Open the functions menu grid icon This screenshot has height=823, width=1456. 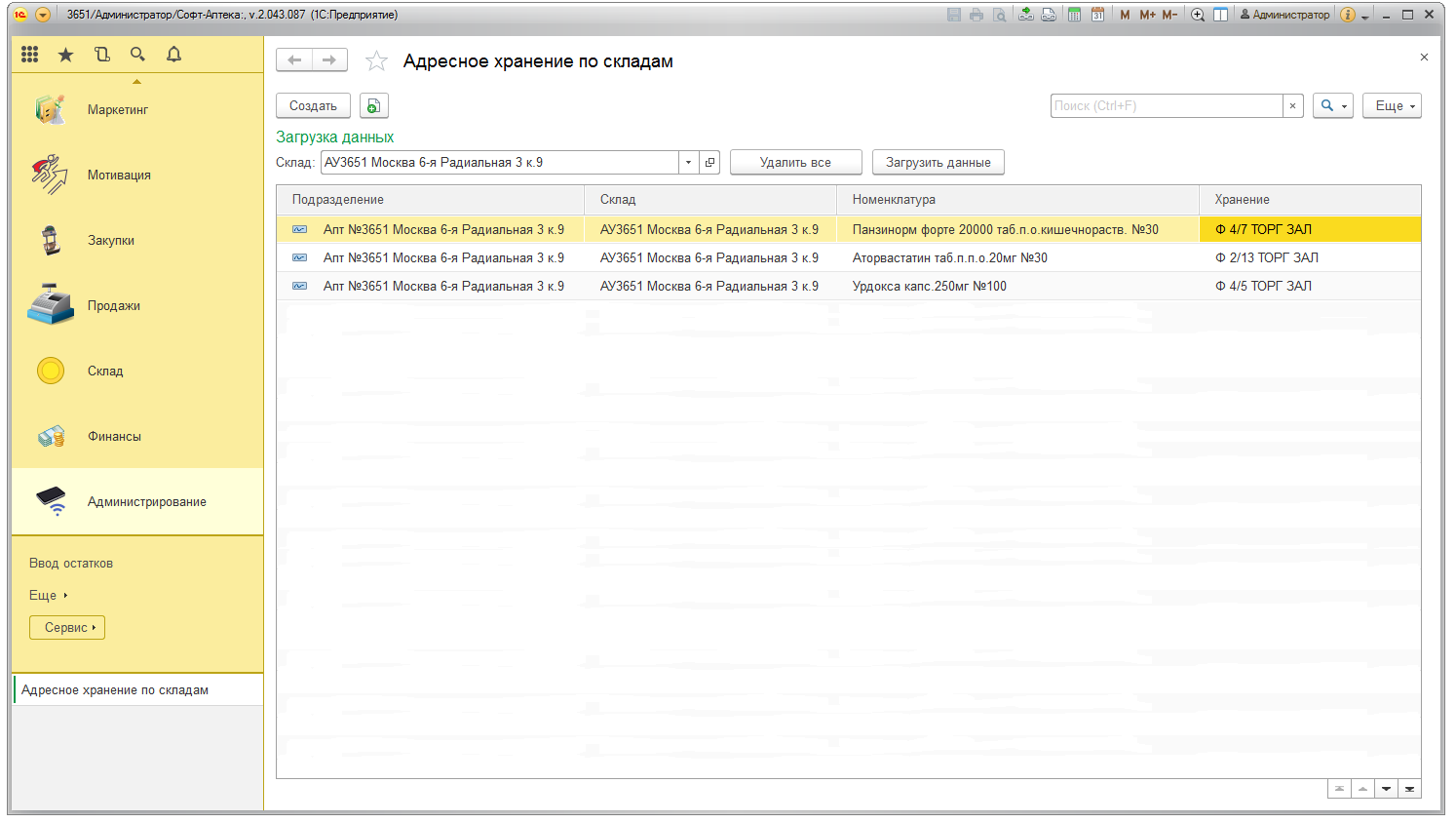click(30, 55)
